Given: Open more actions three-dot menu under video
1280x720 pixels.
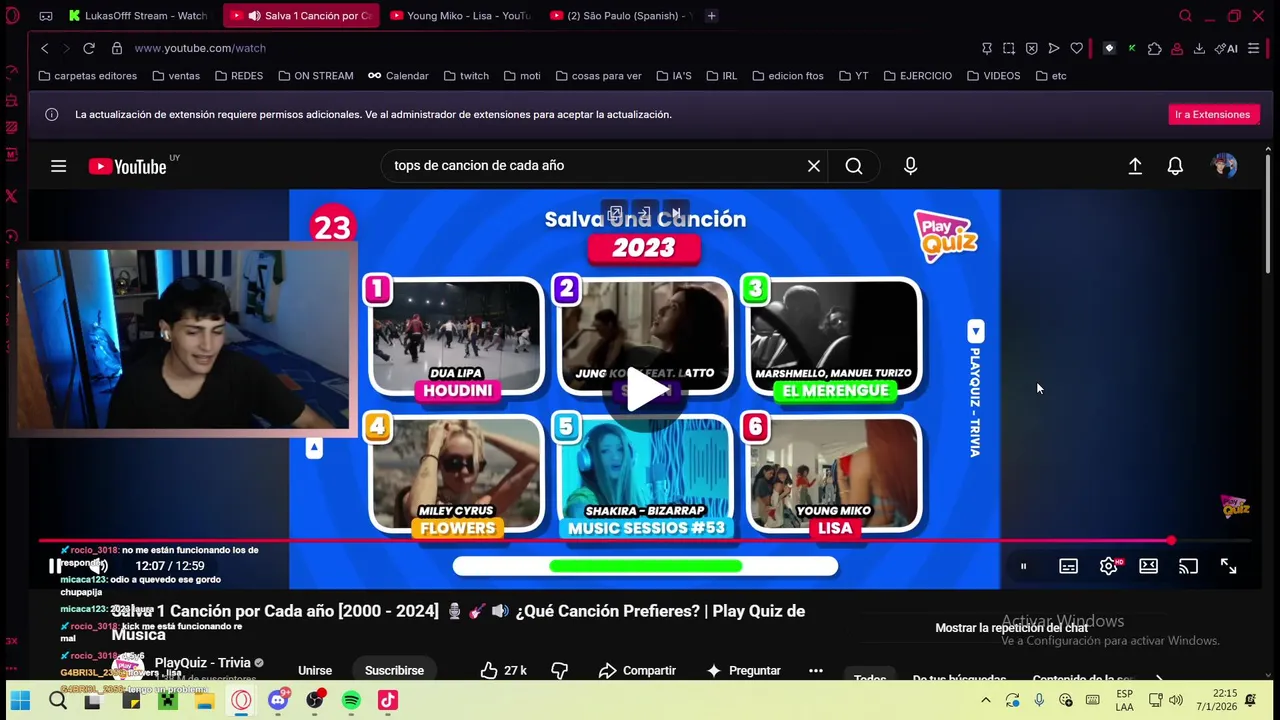Looking at the screenshot, I should [x=816, y=670].
